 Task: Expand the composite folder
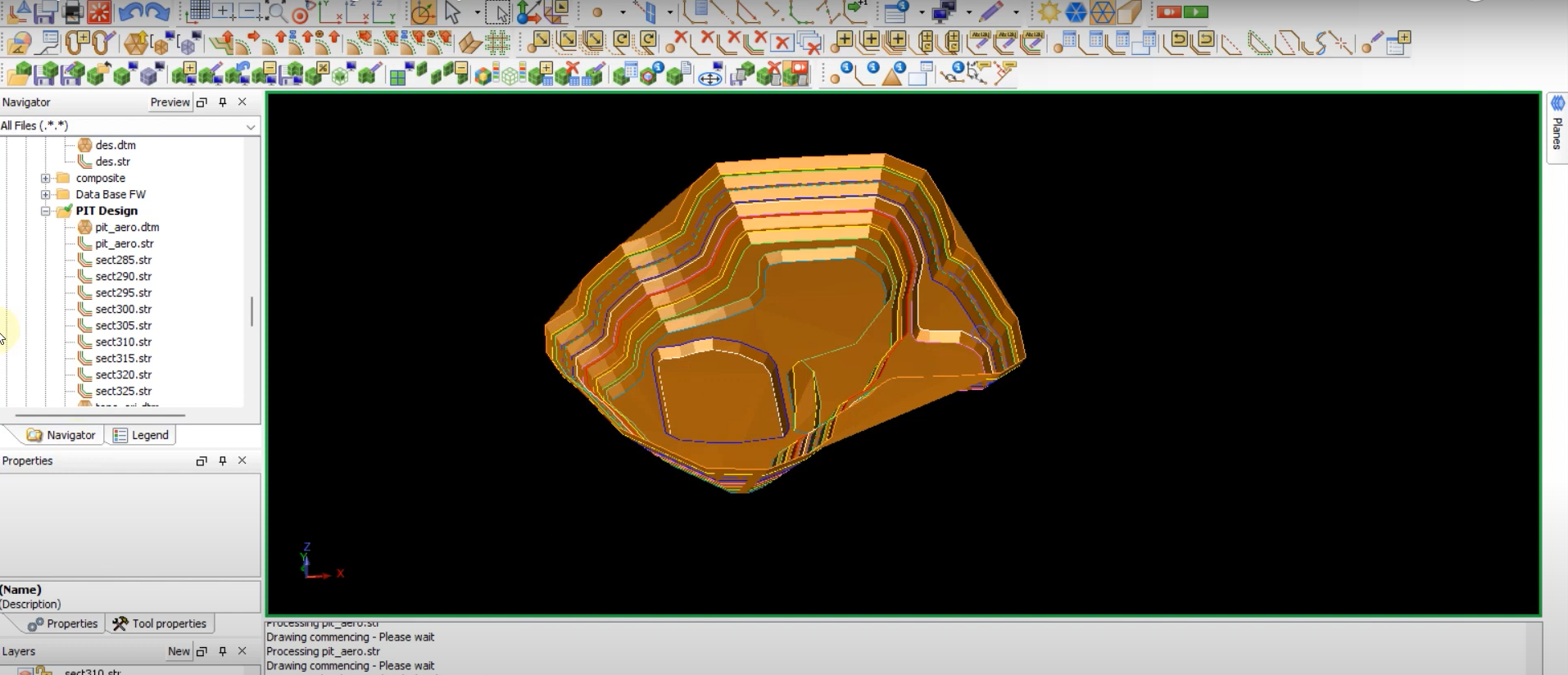46,178
